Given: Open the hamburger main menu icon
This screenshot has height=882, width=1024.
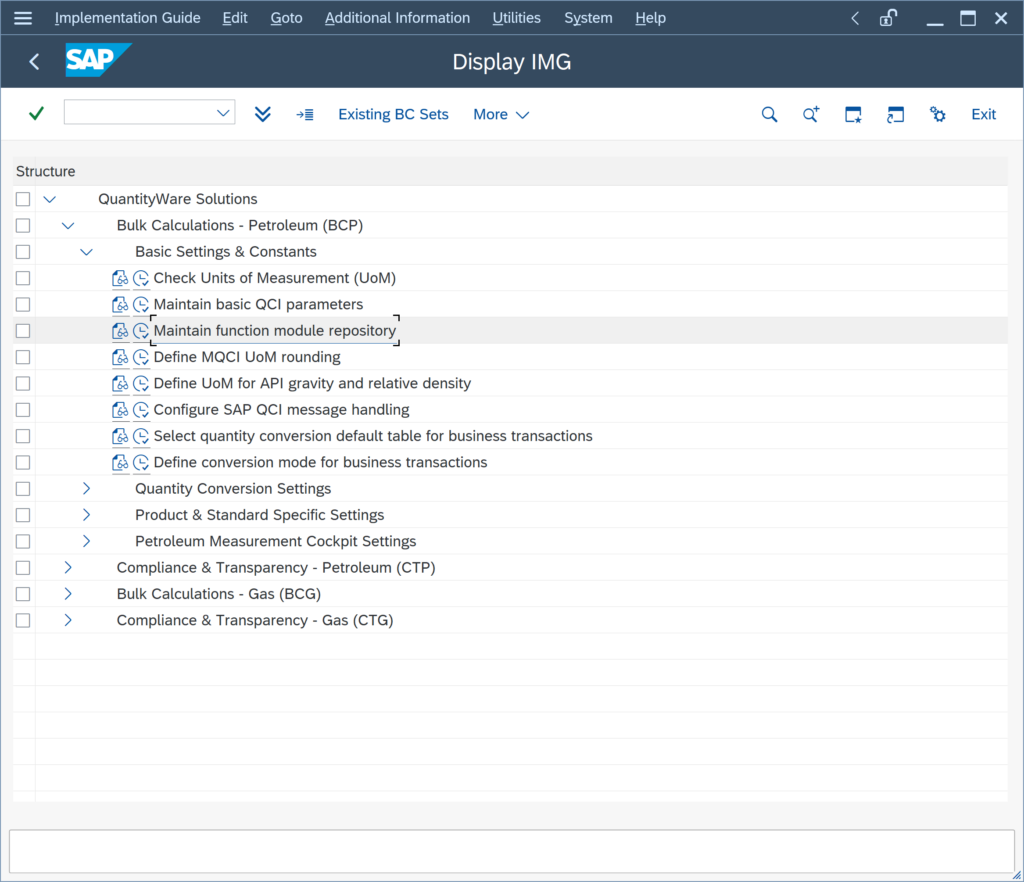Looking at the screenshot, I should 23,18.
